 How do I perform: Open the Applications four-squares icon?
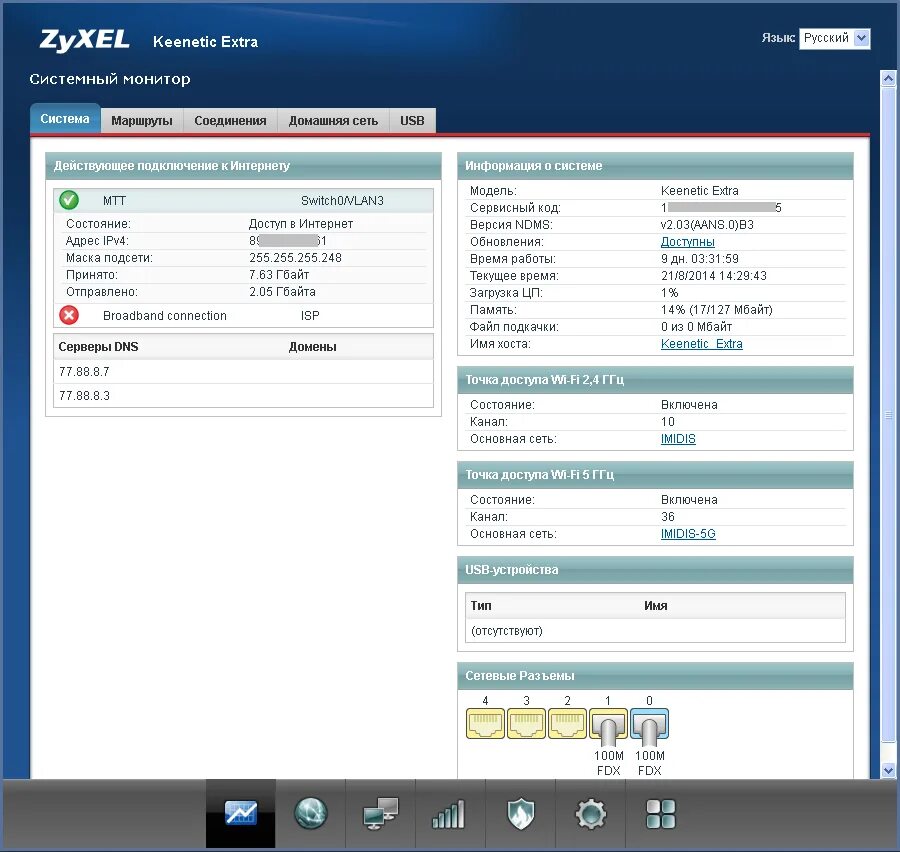click(x=661, y=814)
